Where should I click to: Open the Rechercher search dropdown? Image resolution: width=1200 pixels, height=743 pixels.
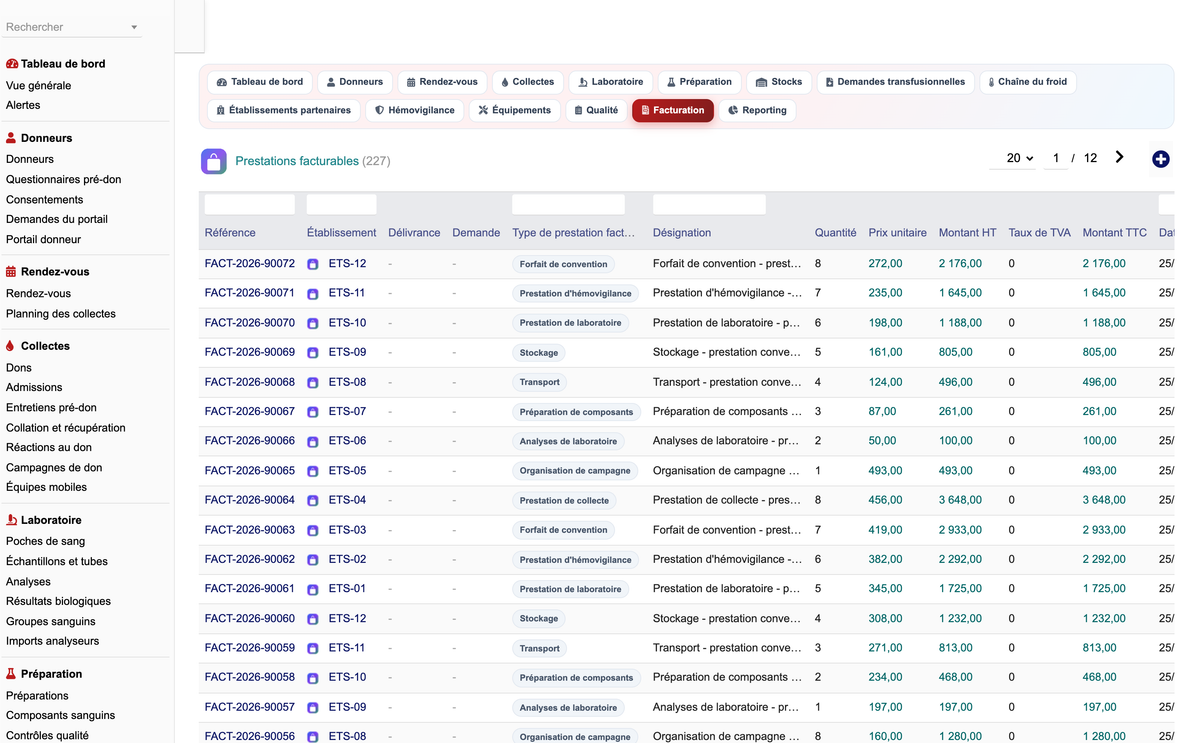(73, 27)
